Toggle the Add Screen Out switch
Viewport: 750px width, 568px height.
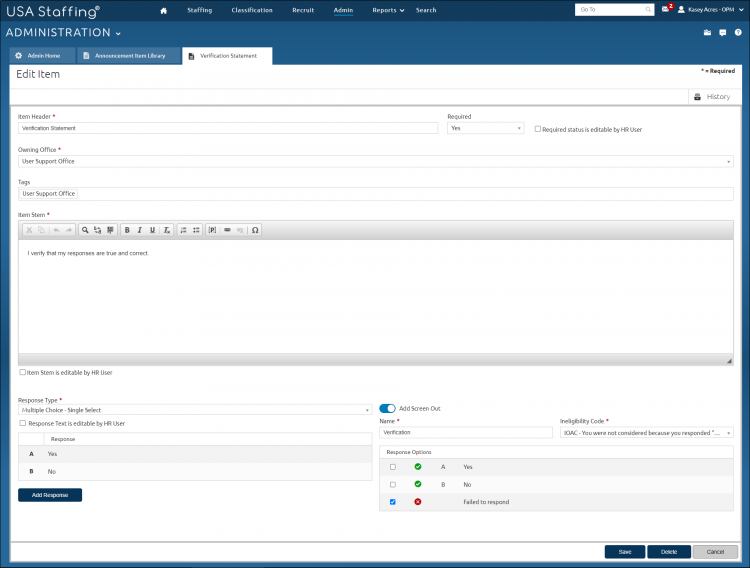387,408
